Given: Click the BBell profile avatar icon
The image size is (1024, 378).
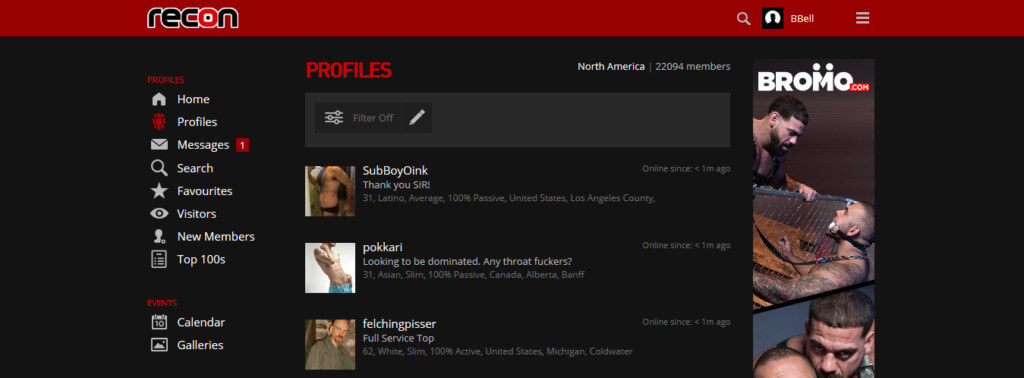Looking at the screenshot, I should pos(773,18).
